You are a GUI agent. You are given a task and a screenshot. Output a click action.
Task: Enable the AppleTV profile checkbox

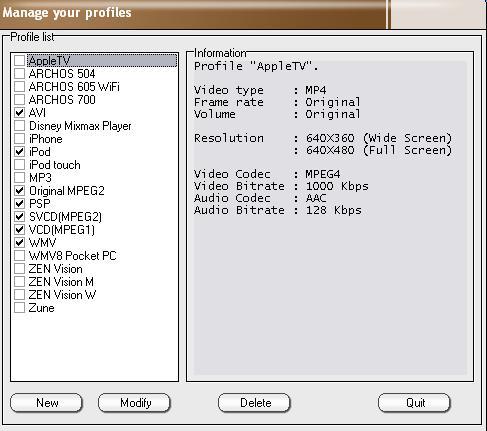(19, 61)
